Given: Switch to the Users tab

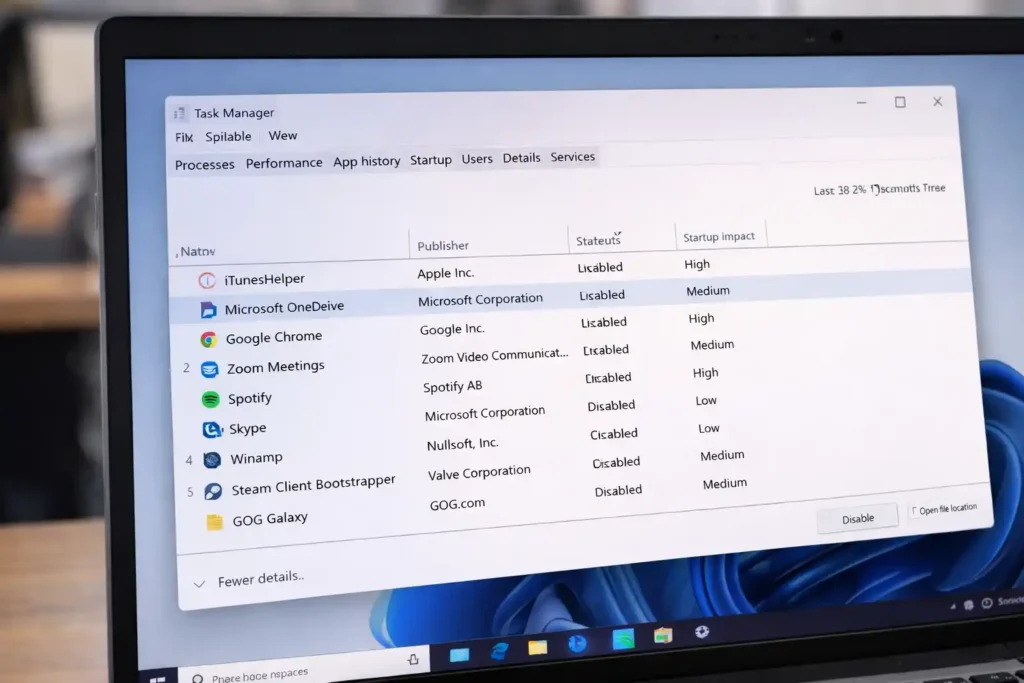Looking at the screenshot, I should (477, 159).
